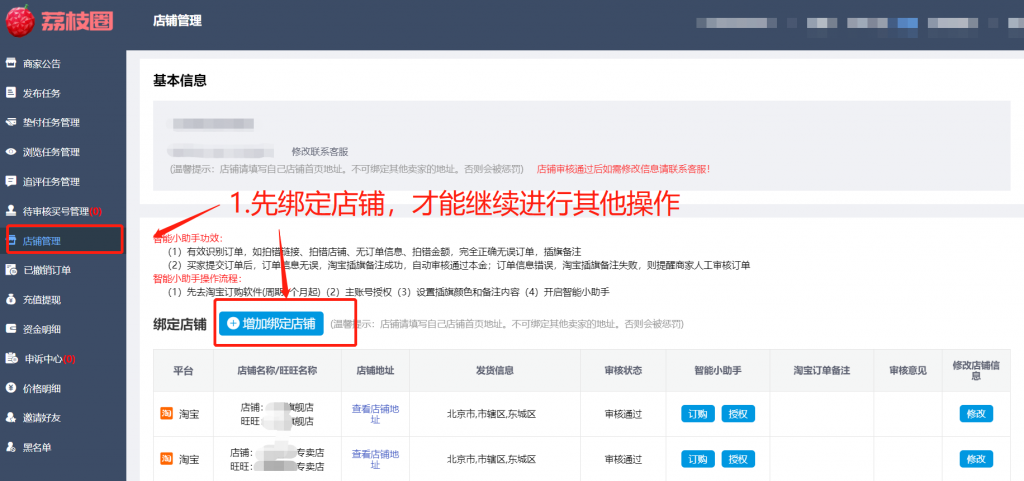Click 订购 in the 旗舰店 row
The width and height of the screenshot is (1024, 481).
point(697,414)
